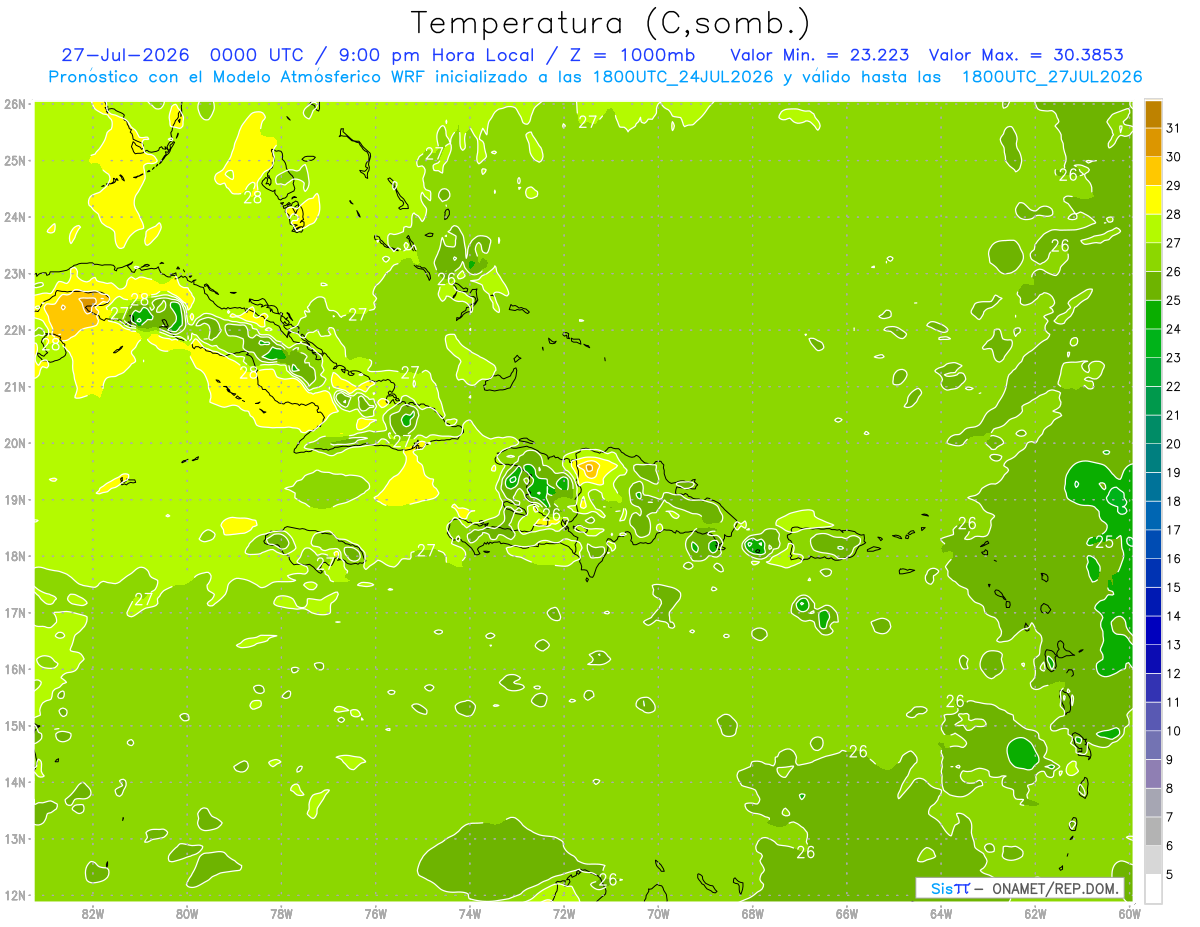The height and width of the screenshot is (927, 1200).
Task: Click the "82W" longitude axis label
Action: tap(92, 913)
